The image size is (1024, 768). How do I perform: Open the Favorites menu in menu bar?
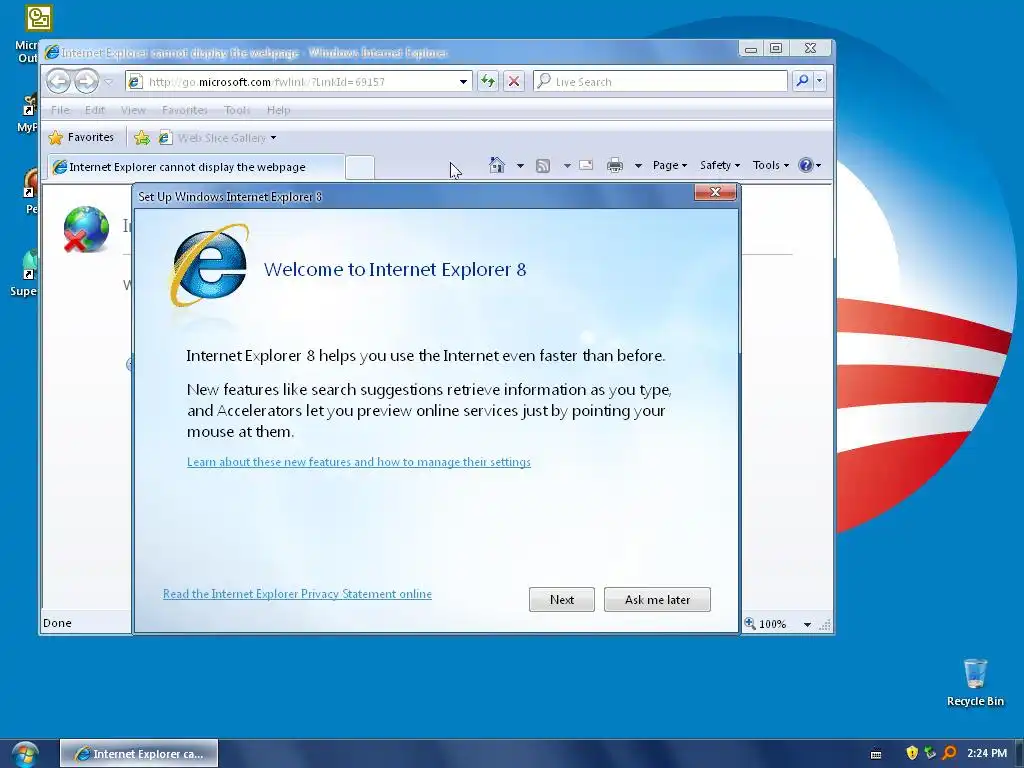[x=185, y=110]
